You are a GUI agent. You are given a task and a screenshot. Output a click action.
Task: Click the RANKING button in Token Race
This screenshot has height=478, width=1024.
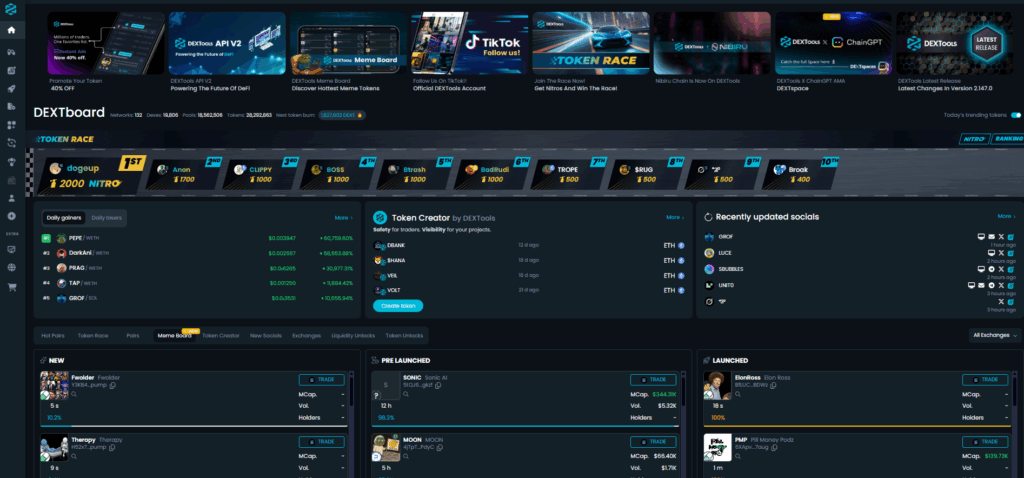pos(1008,139)
